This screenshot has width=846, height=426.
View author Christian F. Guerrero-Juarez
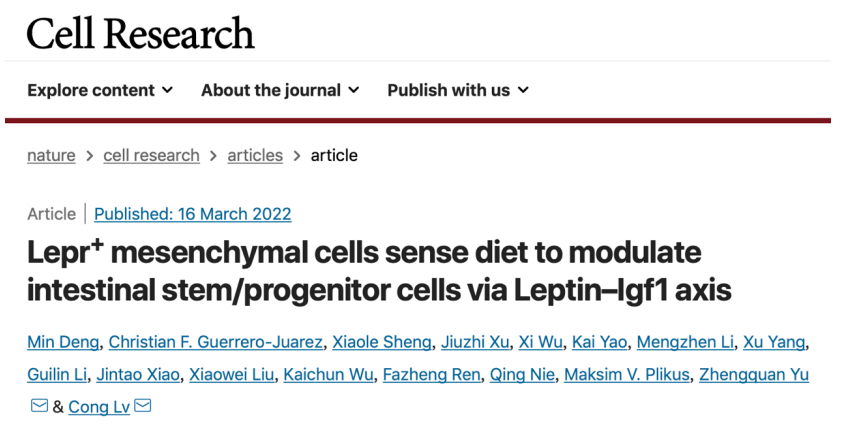click(x=215, y=342)
